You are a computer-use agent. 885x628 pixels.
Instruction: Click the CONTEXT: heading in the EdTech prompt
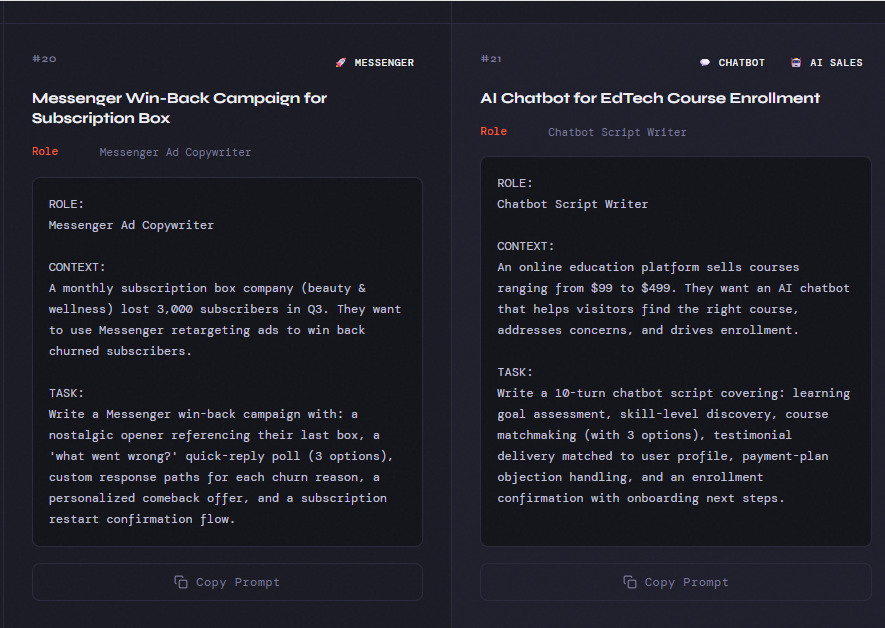pyautogui.click(x=525, y=246)
